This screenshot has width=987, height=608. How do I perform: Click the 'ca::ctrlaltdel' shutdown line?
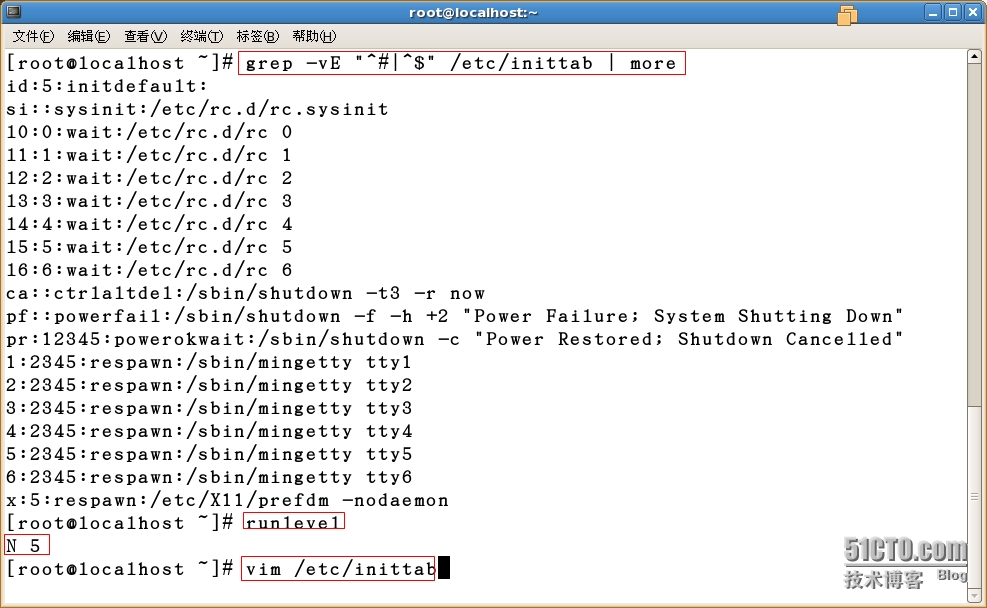pos(245,293)
